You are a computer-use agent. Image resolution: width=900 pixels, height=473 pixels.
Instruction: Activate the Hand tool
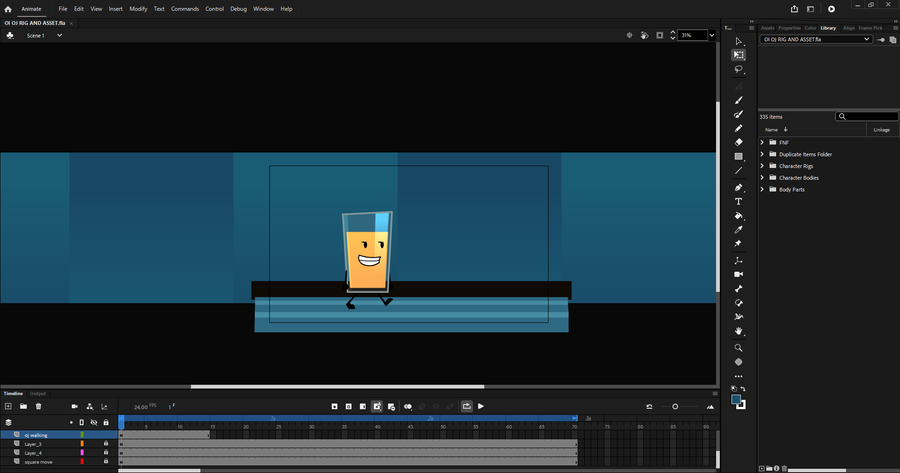pyautogui.click(x=739, y=331)
